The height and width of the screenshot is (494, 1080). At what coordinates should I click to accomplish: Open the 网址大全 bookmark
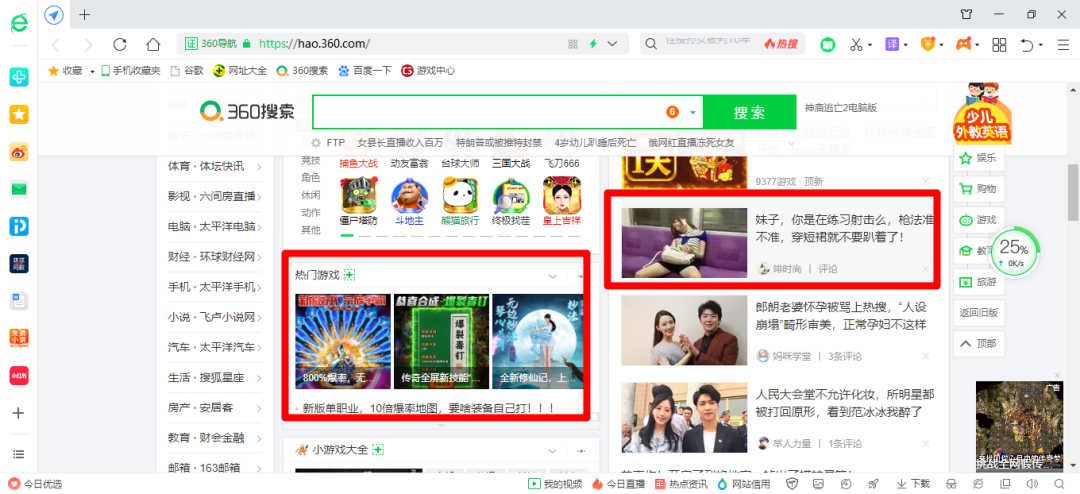pyautogui.click(x=240, y=70)
